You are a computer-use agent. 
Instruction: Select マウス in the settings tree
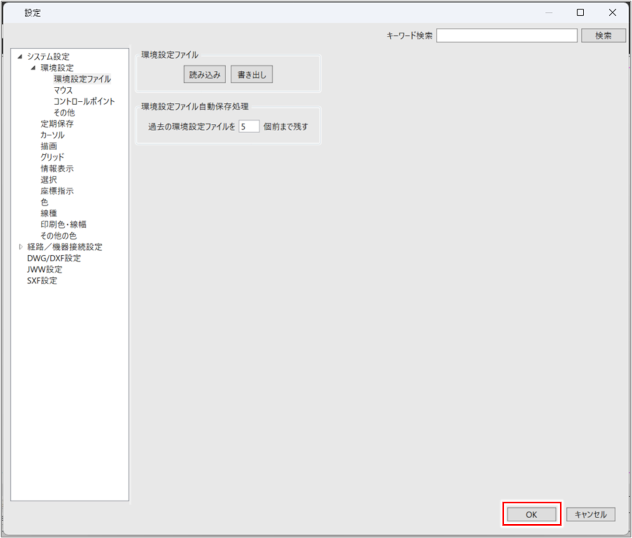[63, 90]
